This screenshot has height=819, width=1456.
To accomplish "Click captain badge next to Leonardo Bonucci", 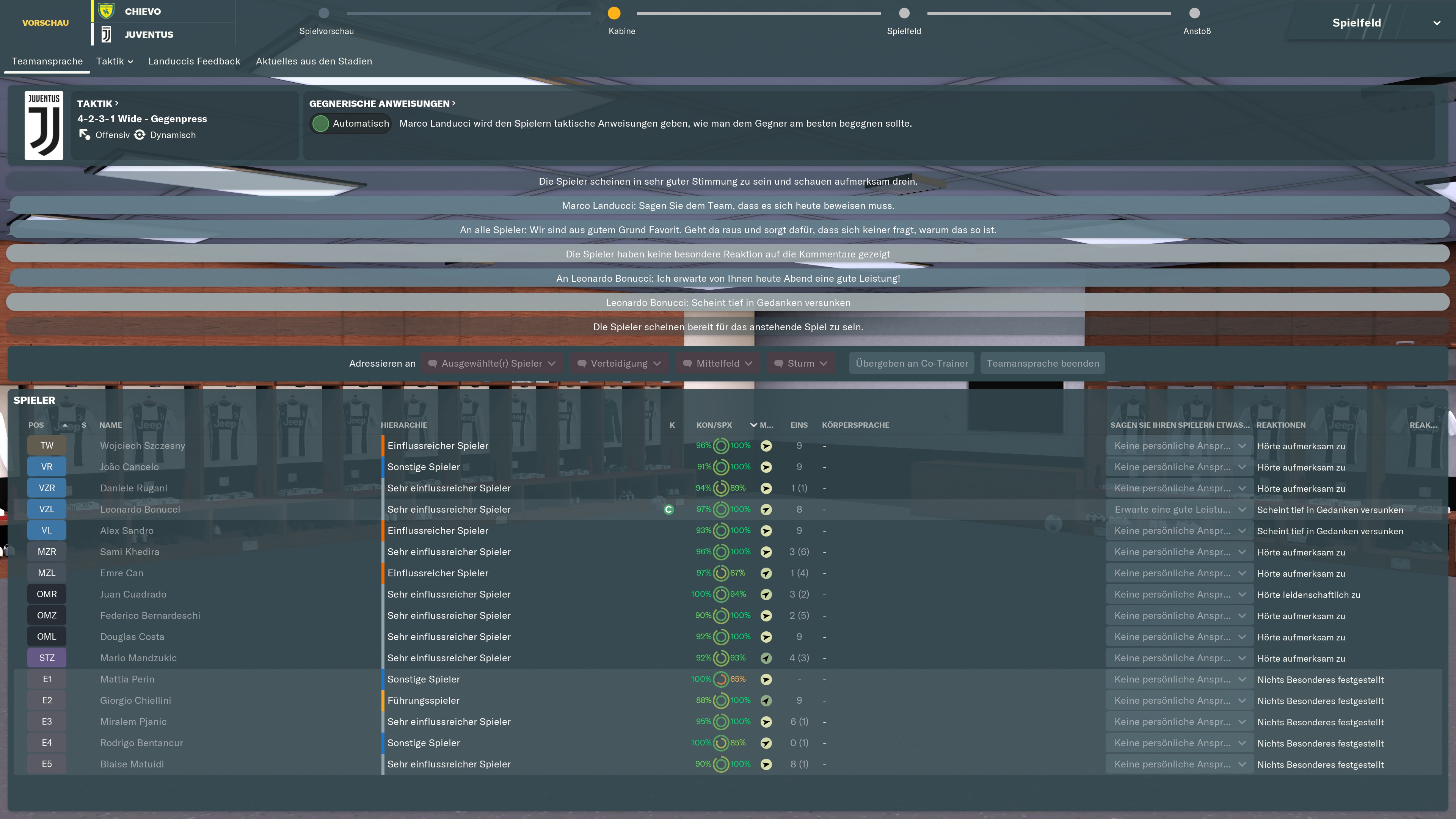I will (668, 509).
